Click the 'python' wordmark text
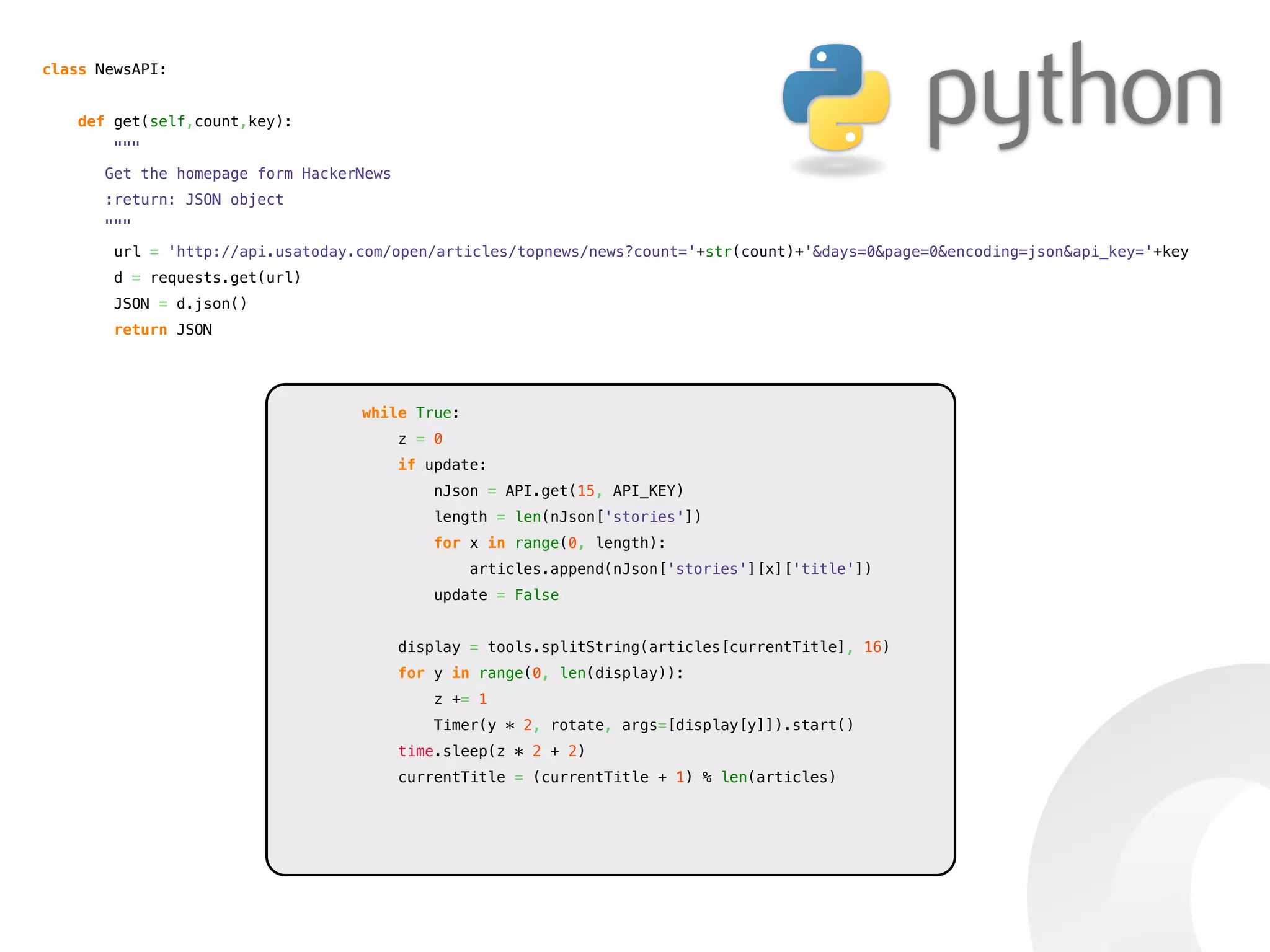The image size is (1270, 952). click(x=1075, y=96)
